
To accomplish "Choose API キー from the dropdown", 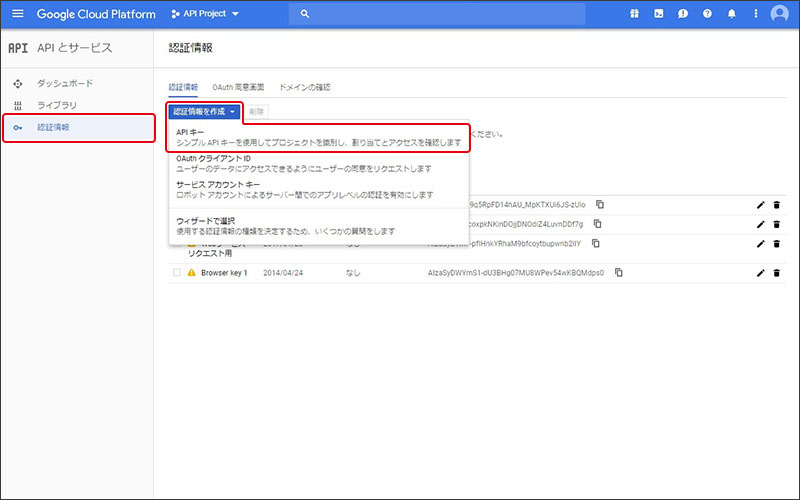I will (318, 138).
